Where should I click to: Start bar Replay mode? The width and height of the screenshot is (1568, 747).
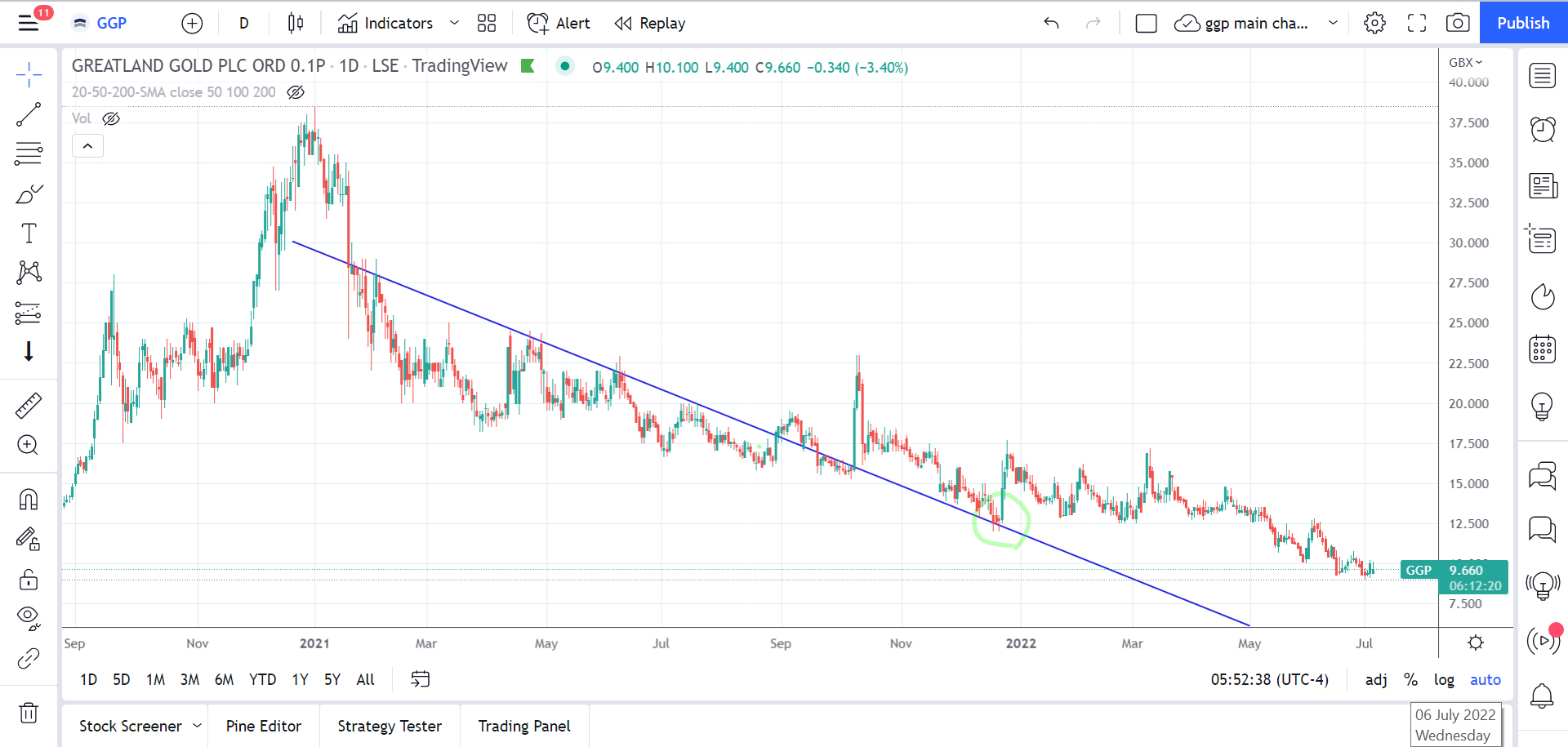[x=650, y=24]
